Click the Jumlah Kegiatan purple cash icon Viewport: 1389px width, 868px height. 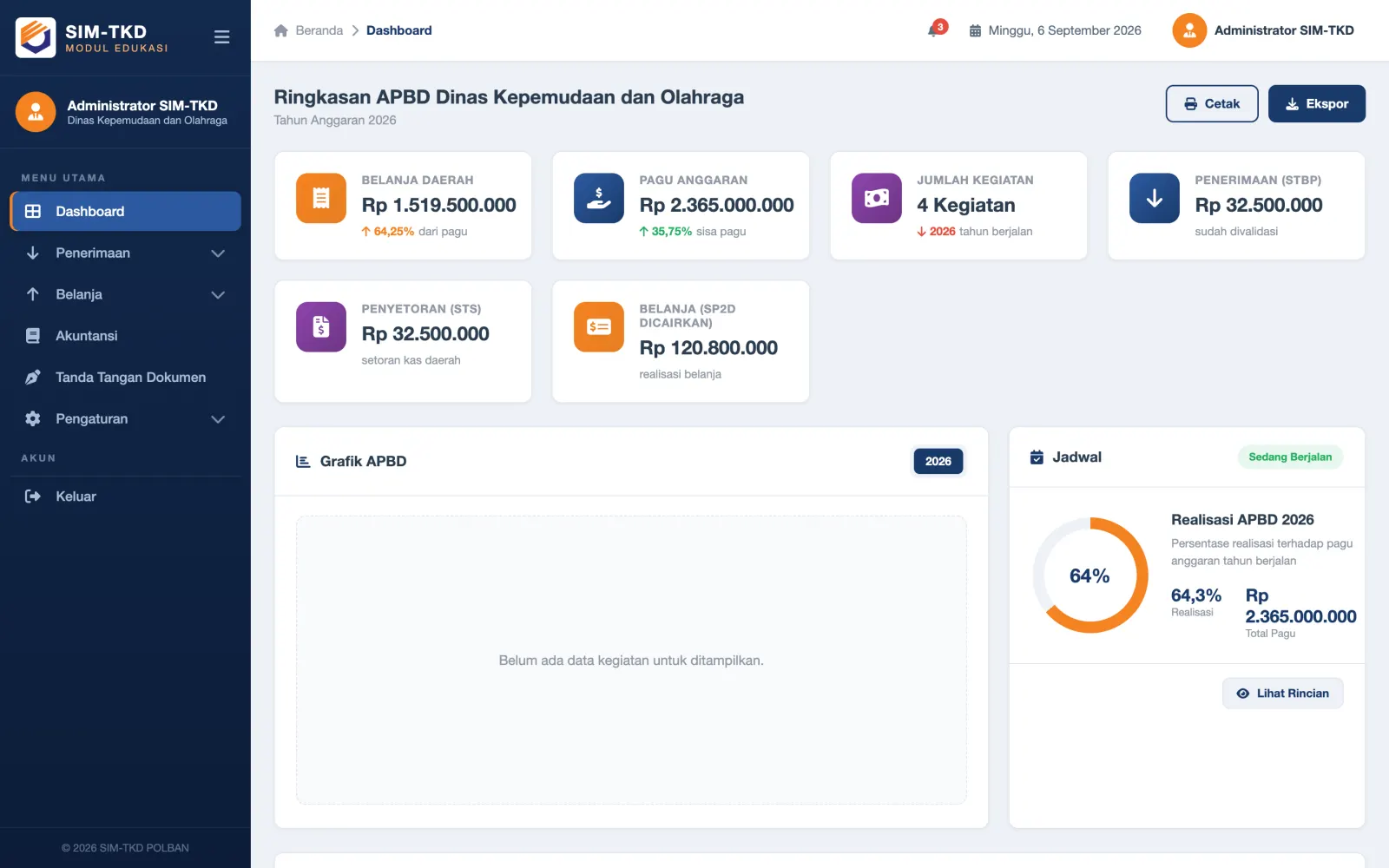click(877, 198)
